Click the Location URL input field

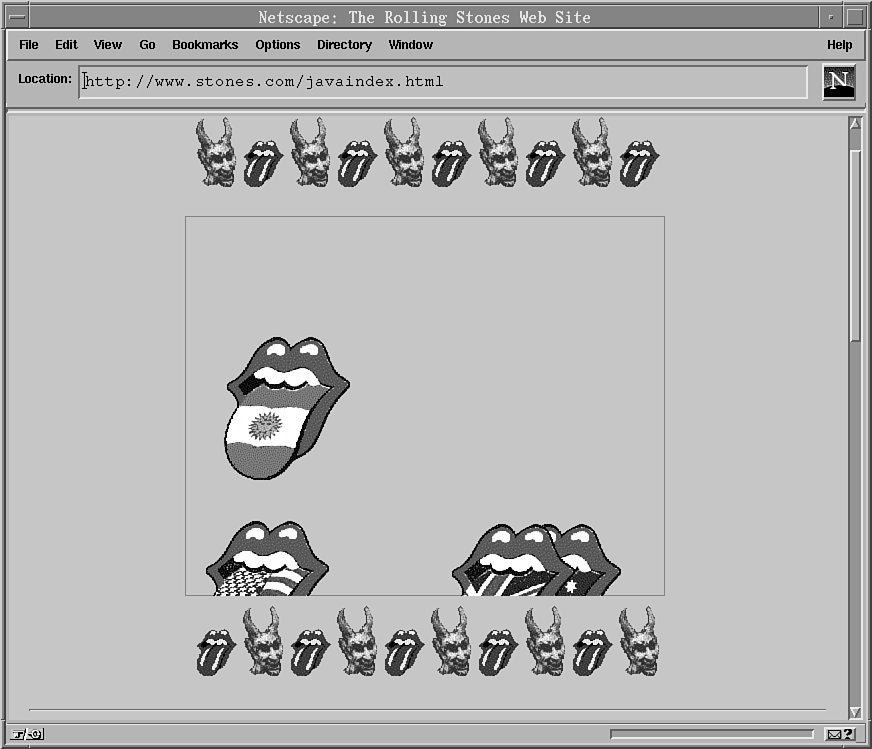pos(443,82)
